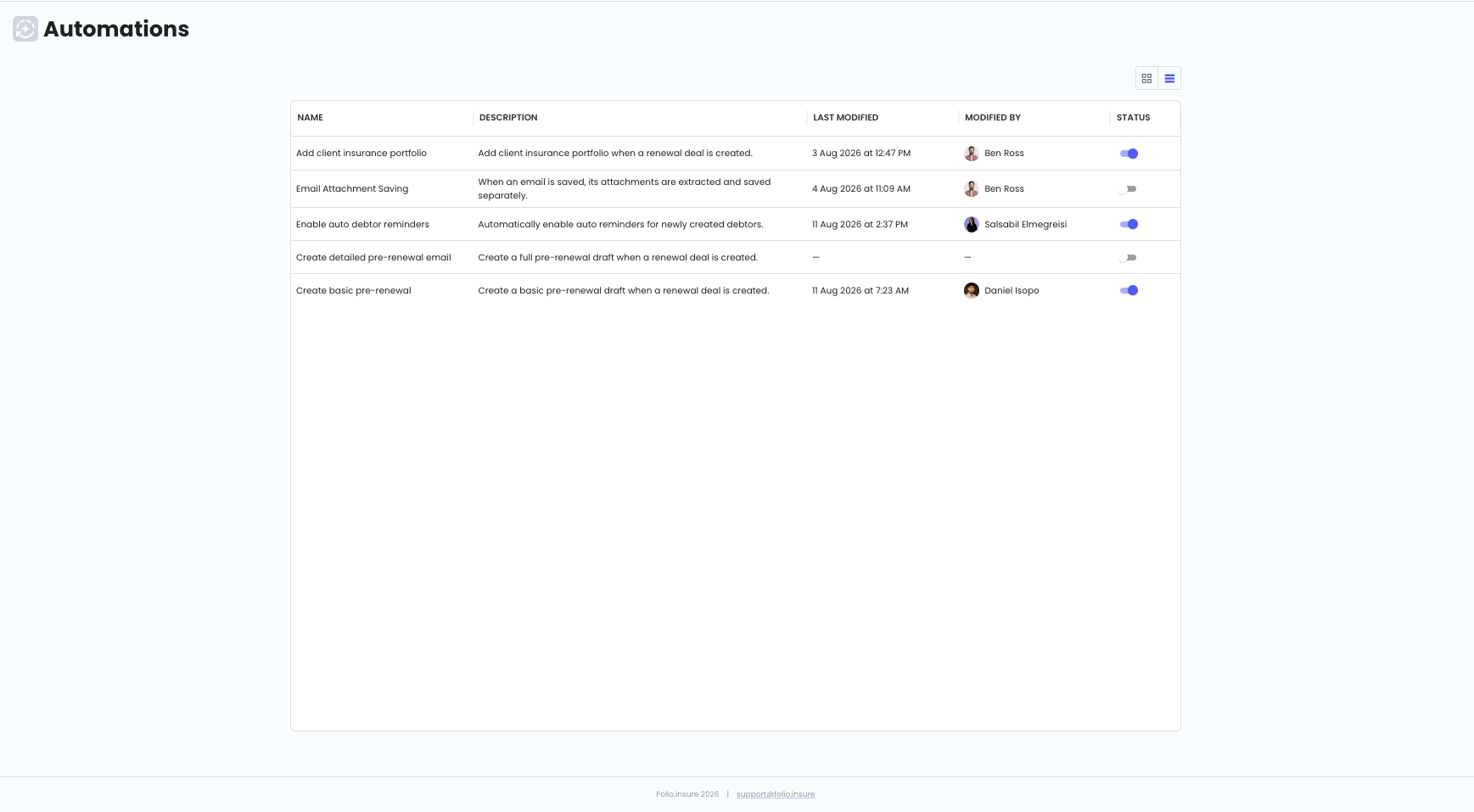This screenshot has width=1474, height=812.
Task: Click date 4 Aug 2026 at 11:09 AM
Action: [x=861, y=189]
